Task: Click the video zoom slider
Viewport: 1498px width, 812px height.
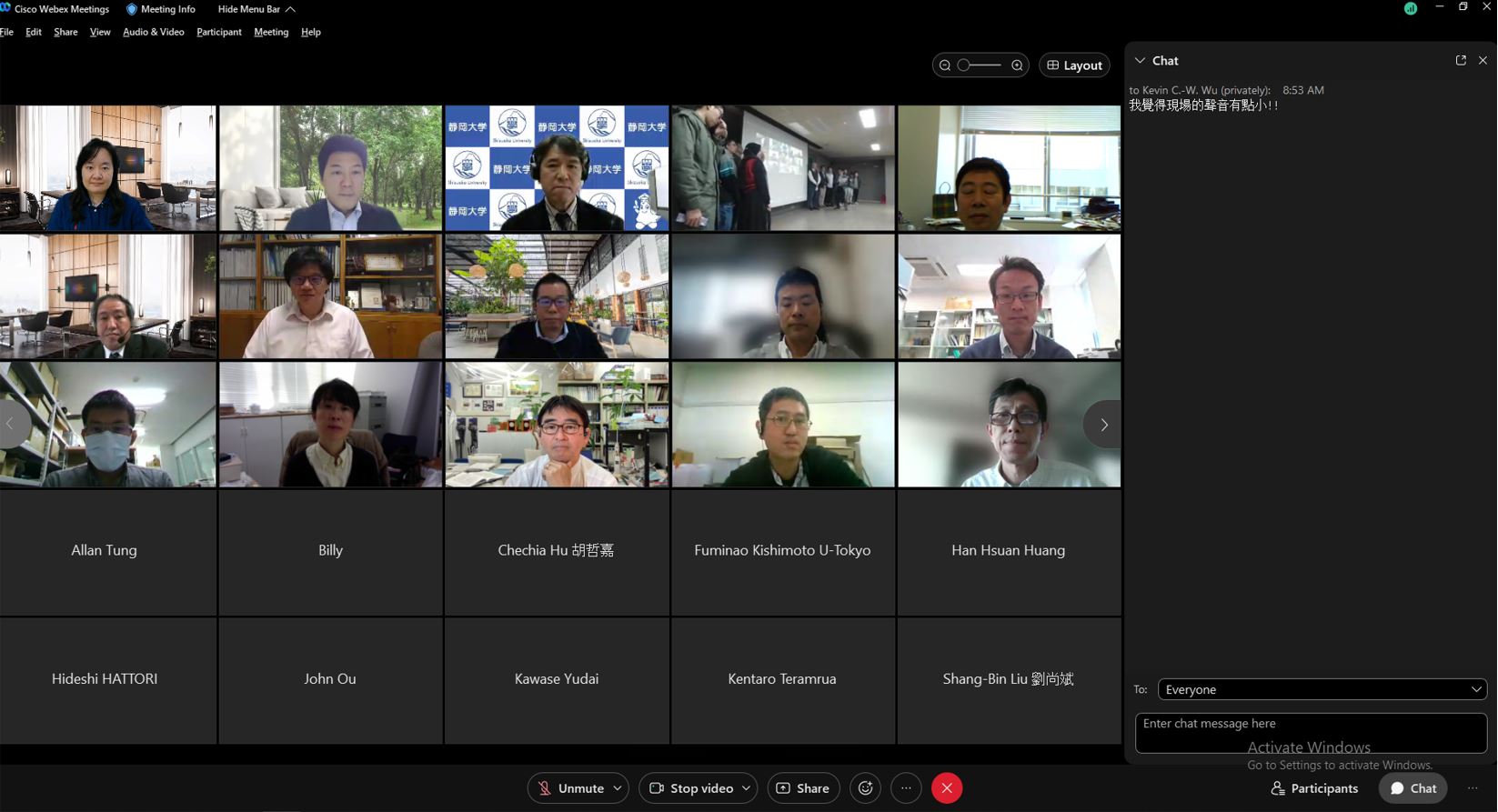Action: point(980,65)
